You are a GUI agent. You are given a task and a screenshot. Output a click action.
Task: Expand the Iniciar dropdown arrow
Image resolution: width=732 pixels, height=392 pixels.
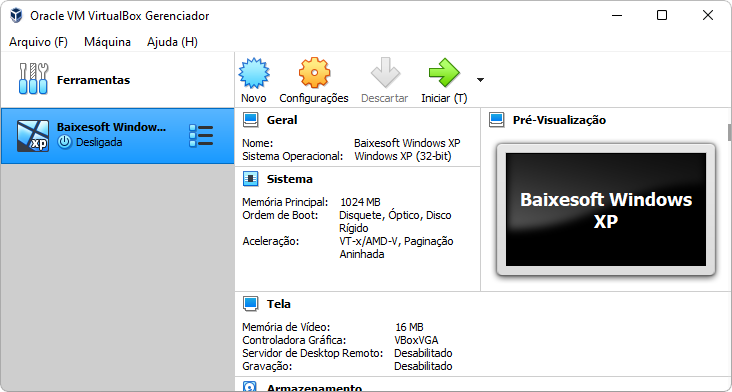(480, 80)
